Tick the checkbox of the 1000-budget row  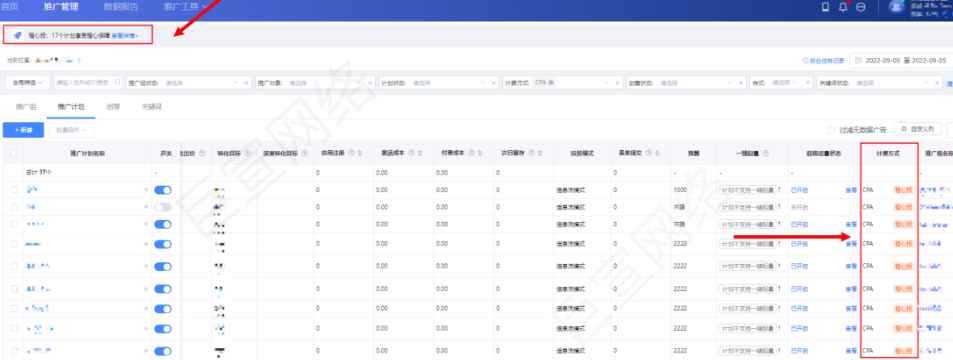pyautogui.click(x=14, y=190)
